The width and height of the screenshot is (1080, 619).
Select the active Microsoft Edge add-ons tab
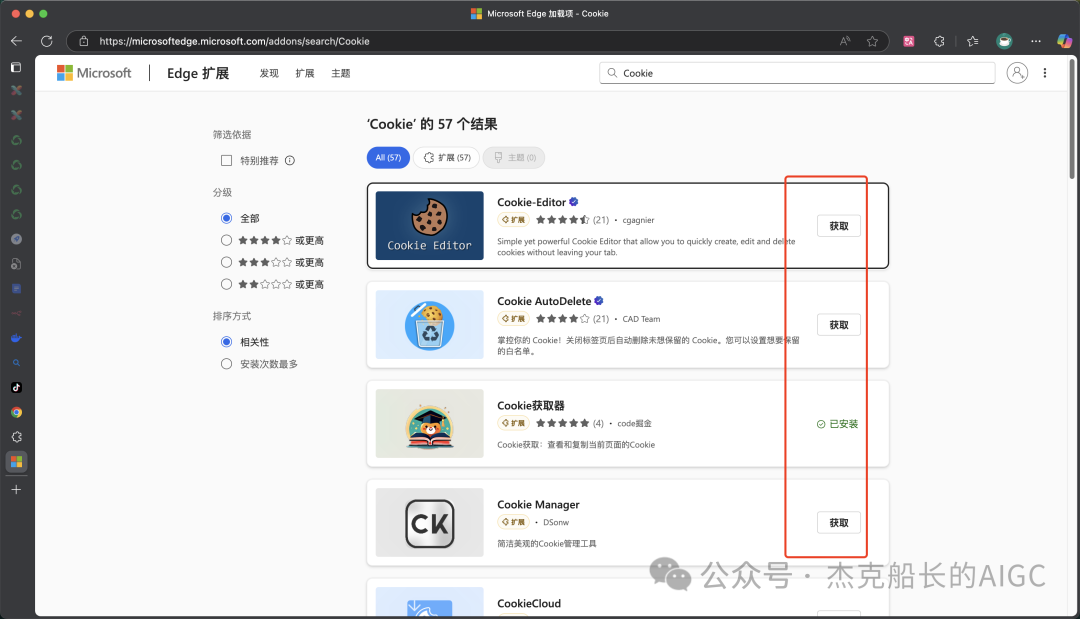click(x=17, y=461)
